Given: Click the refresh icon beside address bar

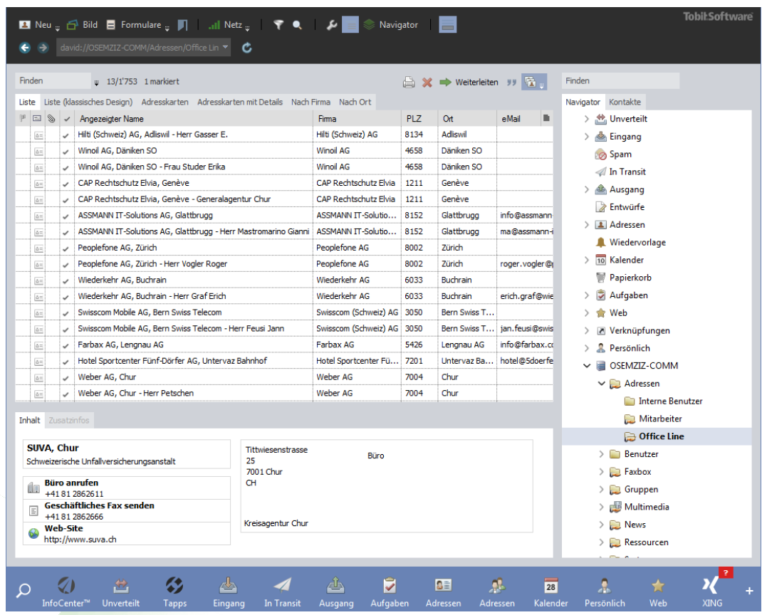Looking at the screenshot, I should click(x=247, y=47).
